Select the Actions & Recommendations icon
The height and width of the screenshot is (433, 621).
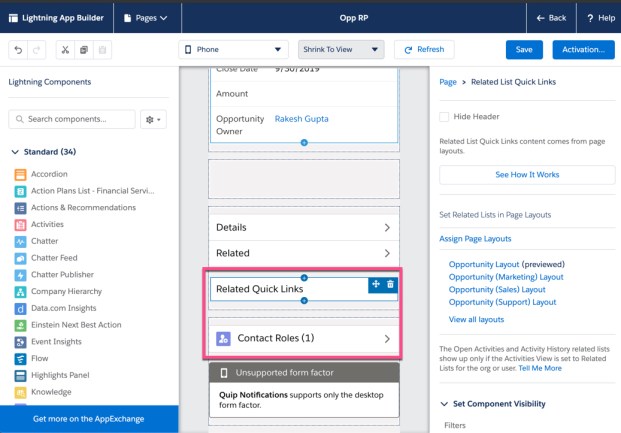pos(20,208)
